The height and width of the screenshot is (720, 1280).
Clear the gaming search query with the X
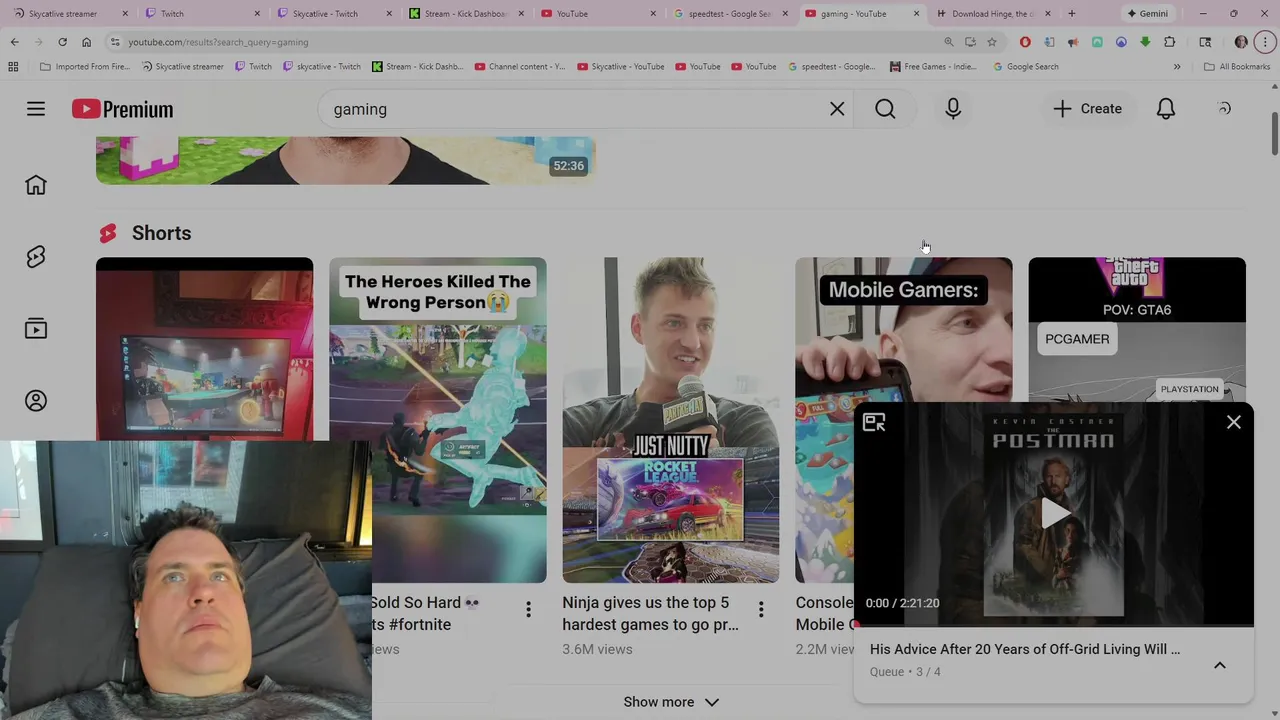pyautogui.click(x=837, y=109)
